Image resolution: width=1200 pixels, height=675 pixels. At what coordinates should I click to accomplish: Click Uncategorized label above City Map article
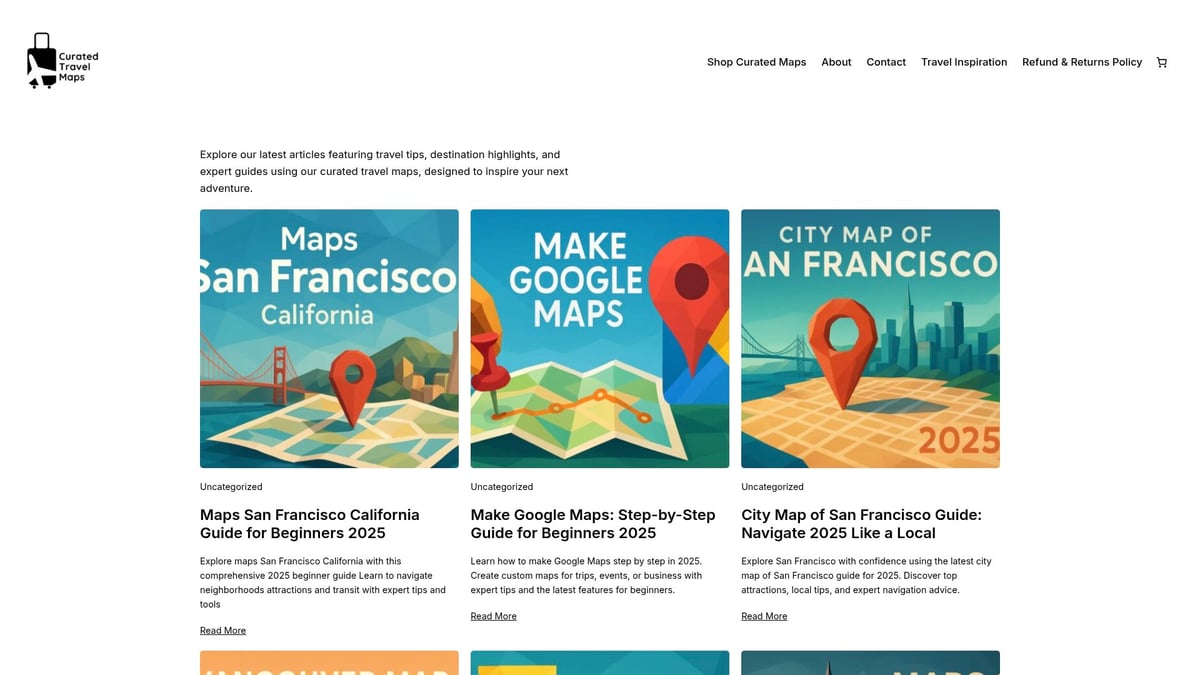[772, 487]
